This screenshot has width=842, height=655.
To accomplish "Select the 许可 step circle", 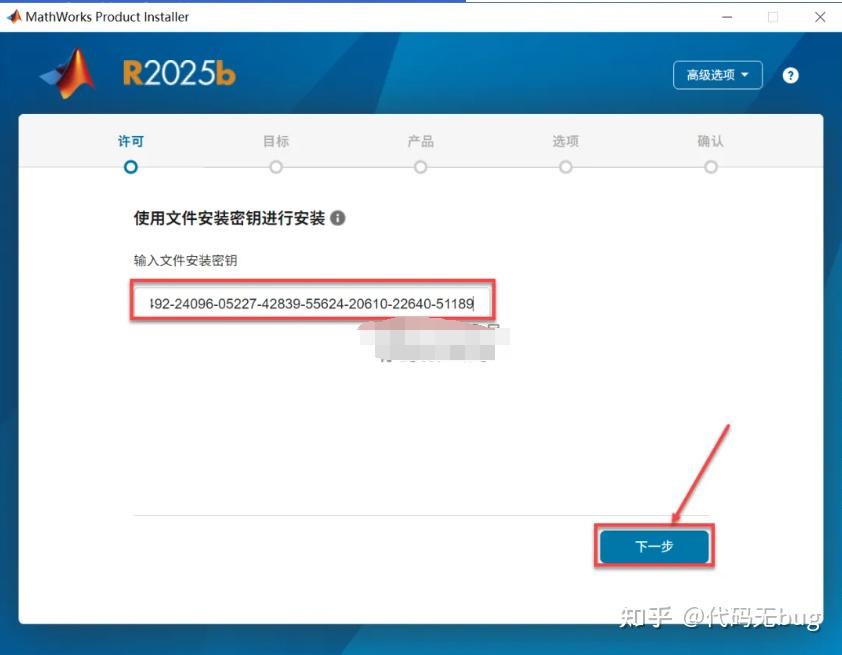I will (x=130, y=167).
